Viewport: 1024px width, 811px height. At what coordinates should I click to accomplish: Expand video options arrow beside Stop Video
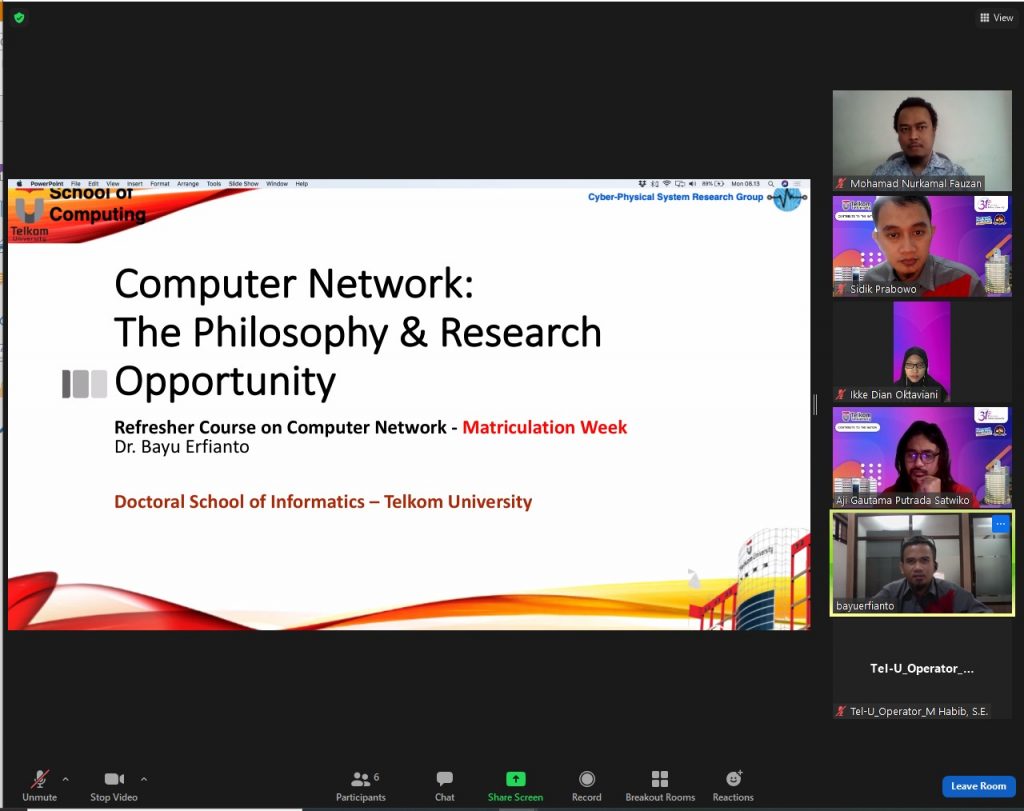click(x=144, y=779)
